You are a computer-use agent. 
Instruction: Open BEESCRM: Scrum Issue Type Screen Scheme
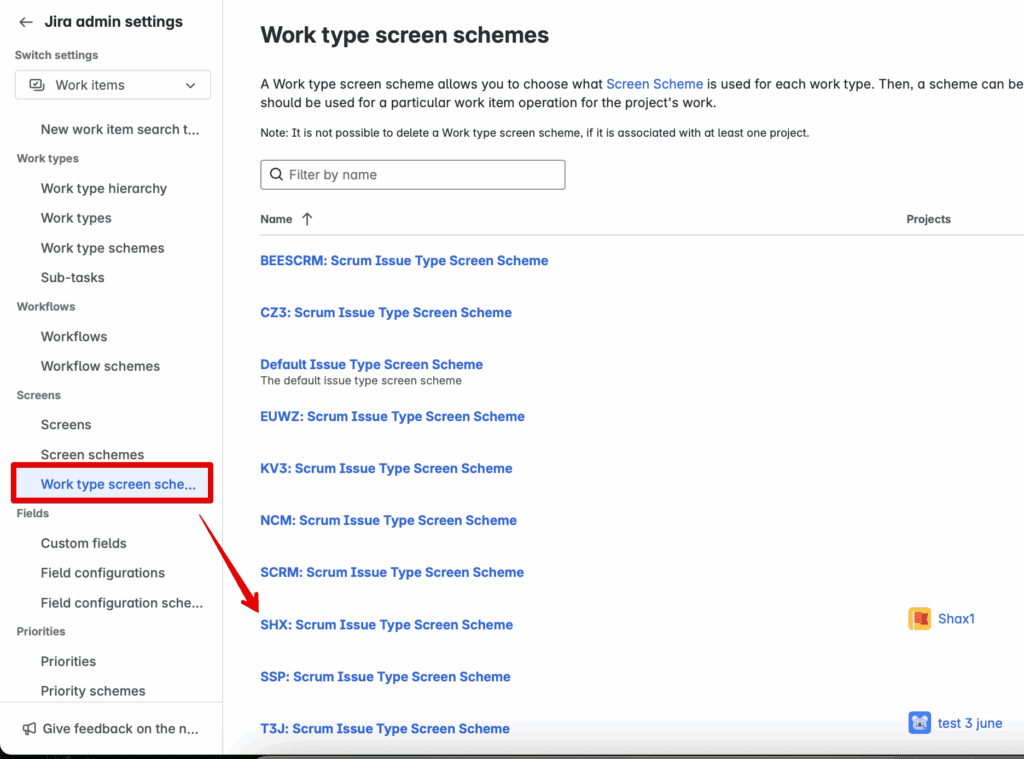404,261
